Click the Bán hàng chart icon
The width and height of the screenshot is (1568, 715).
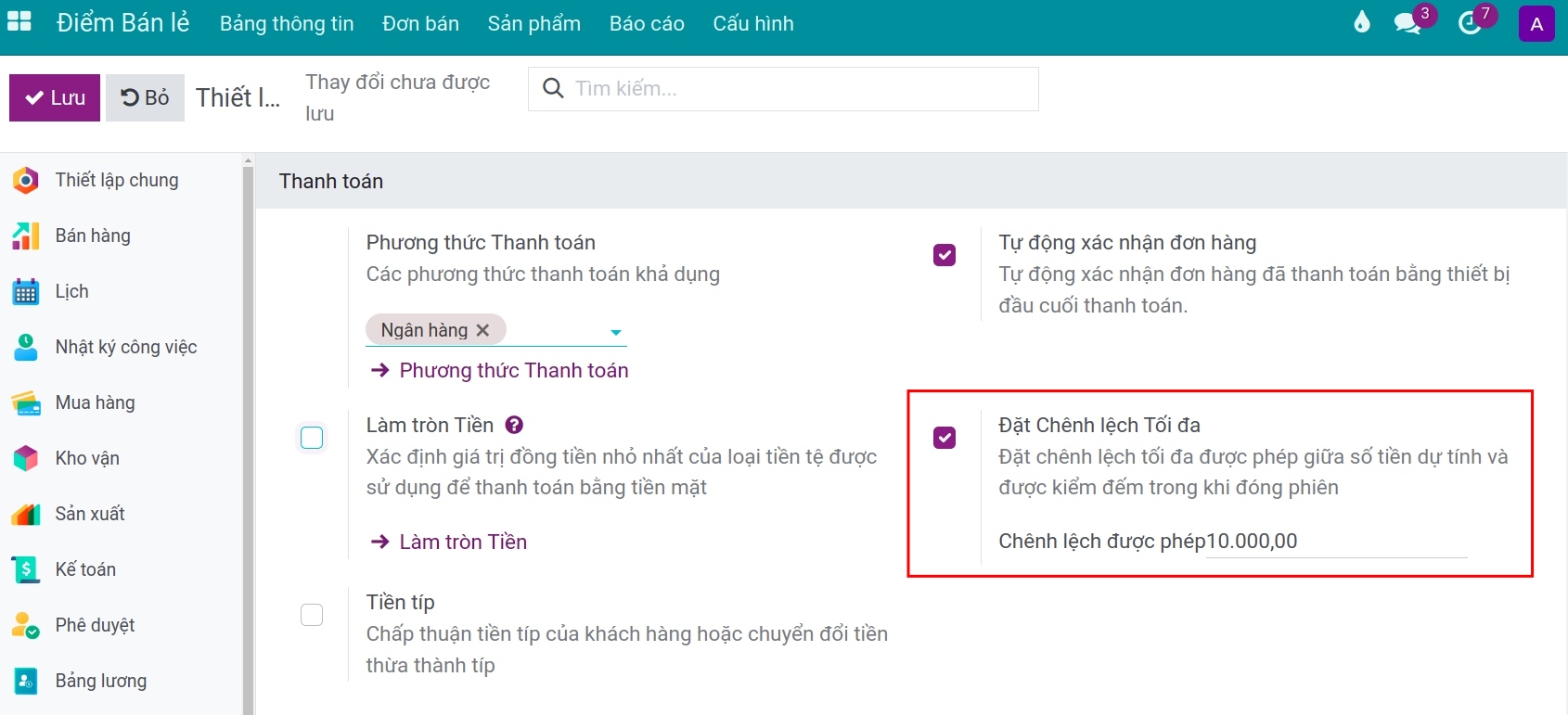click(26, 236)
